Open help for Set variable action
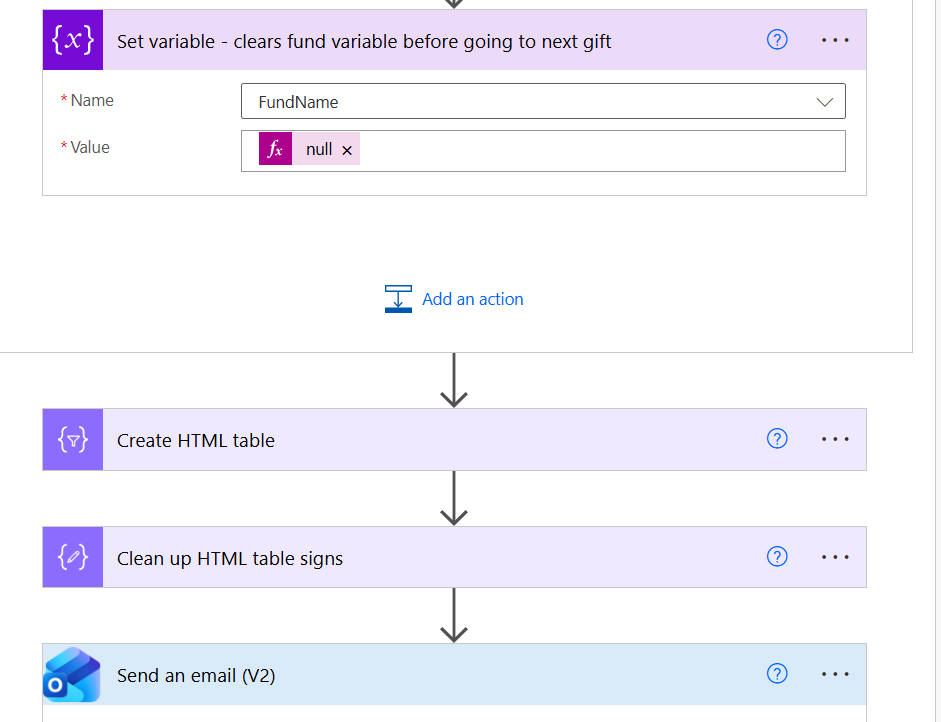Screen dimensions: 941x722 click(777, 40)
